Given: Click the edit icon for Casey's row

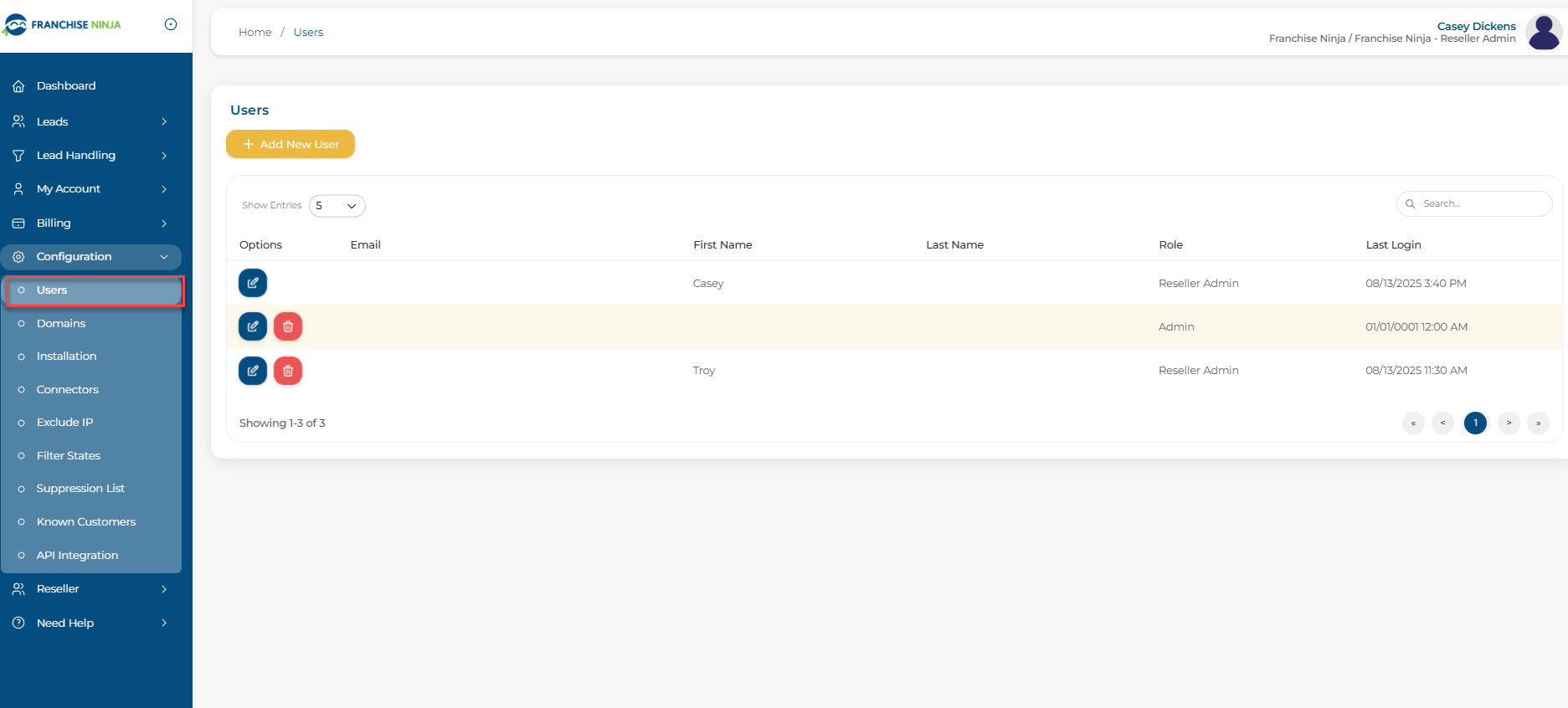Looking at the screenshot, I should point(253,283).
